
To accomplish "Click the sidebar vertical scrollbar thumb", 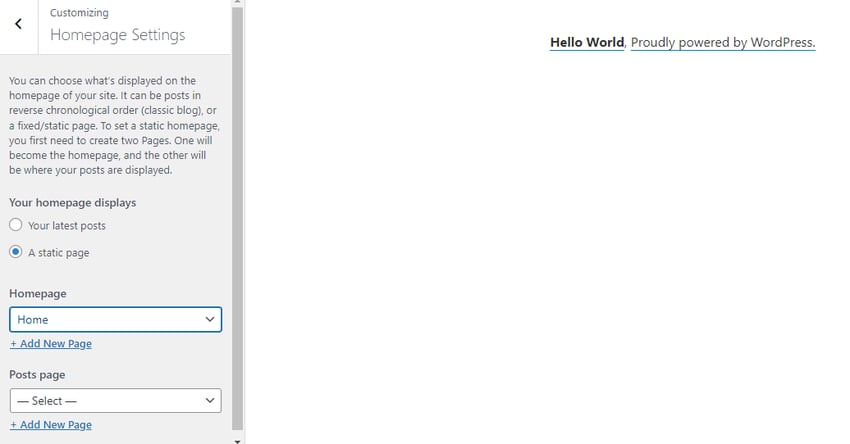I will 237,200.
